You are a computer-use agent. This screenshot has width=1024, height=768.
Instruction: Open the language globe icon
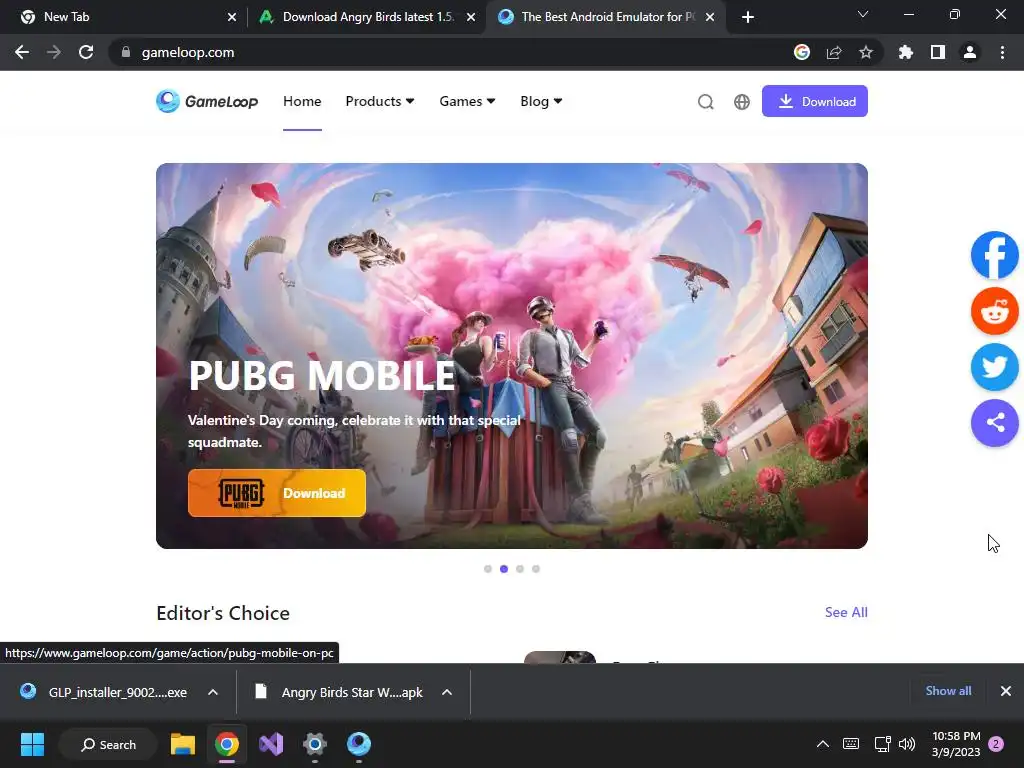[x=742, y=102]
